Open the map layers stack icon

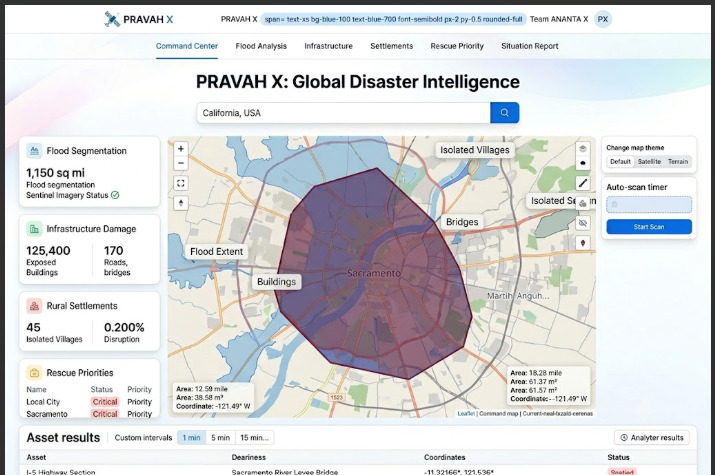(x=583, y=149)
